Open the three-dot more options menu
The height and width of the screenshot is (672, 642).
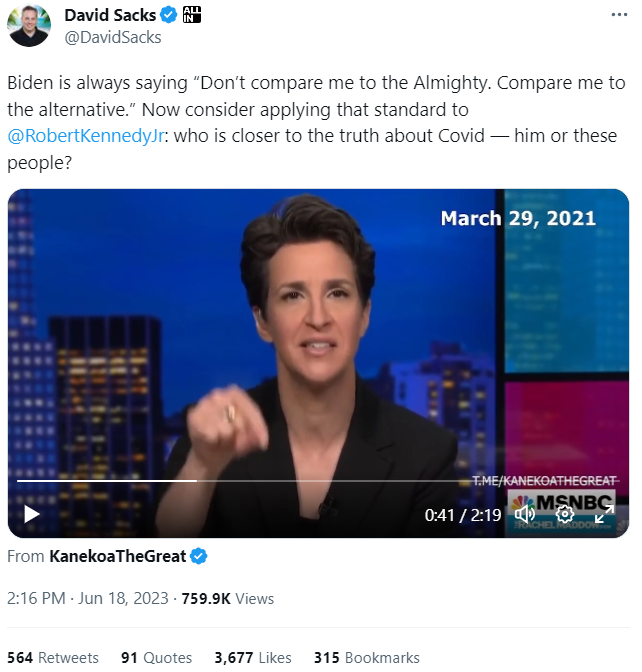tap(619, 15)
